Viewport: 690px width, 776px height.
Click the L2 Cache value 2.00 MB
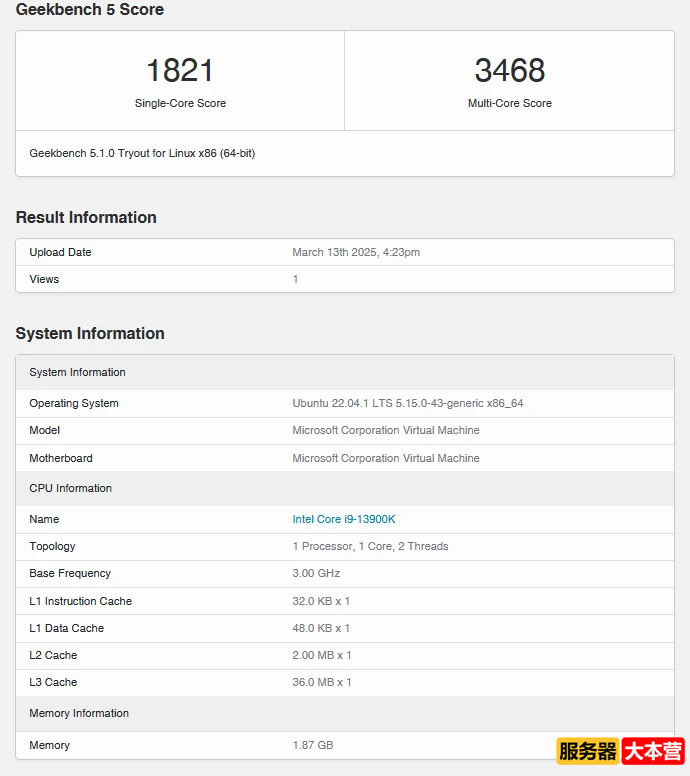(322, 655)
